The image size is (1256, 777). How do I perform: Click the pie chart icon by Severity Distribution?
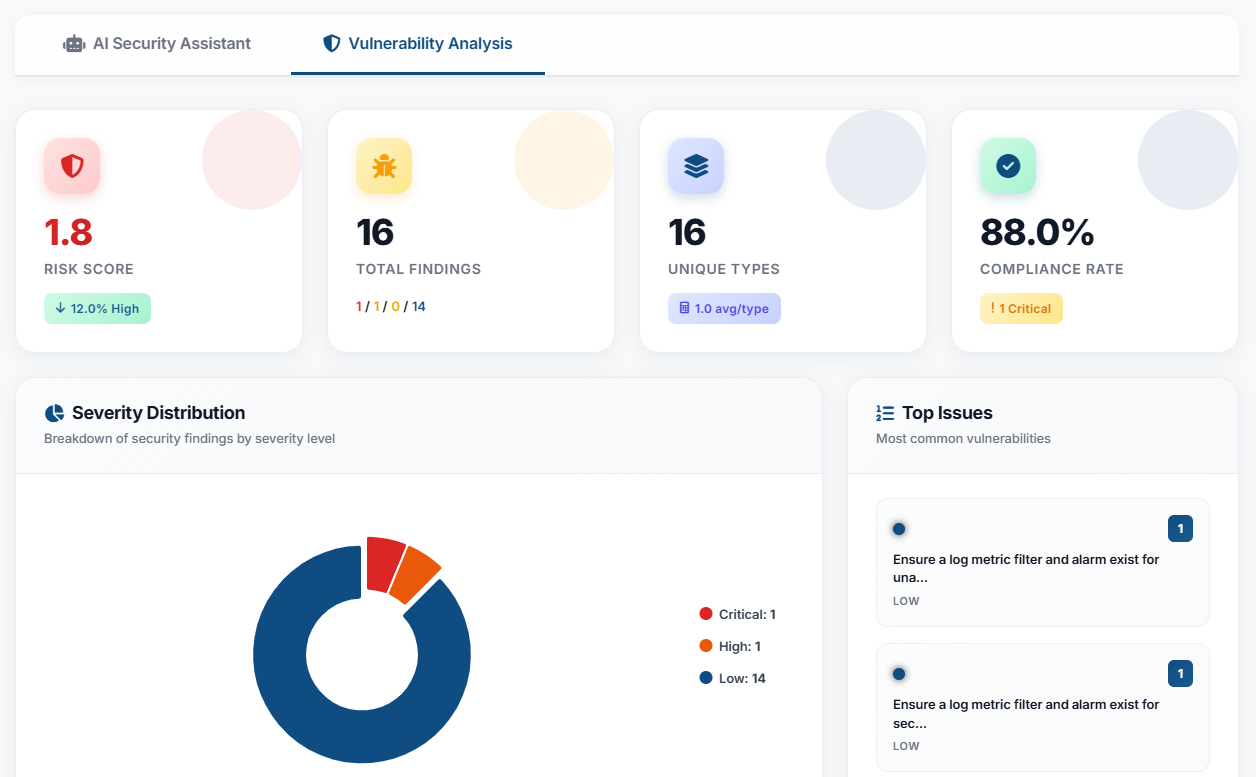tap(54, 413)
